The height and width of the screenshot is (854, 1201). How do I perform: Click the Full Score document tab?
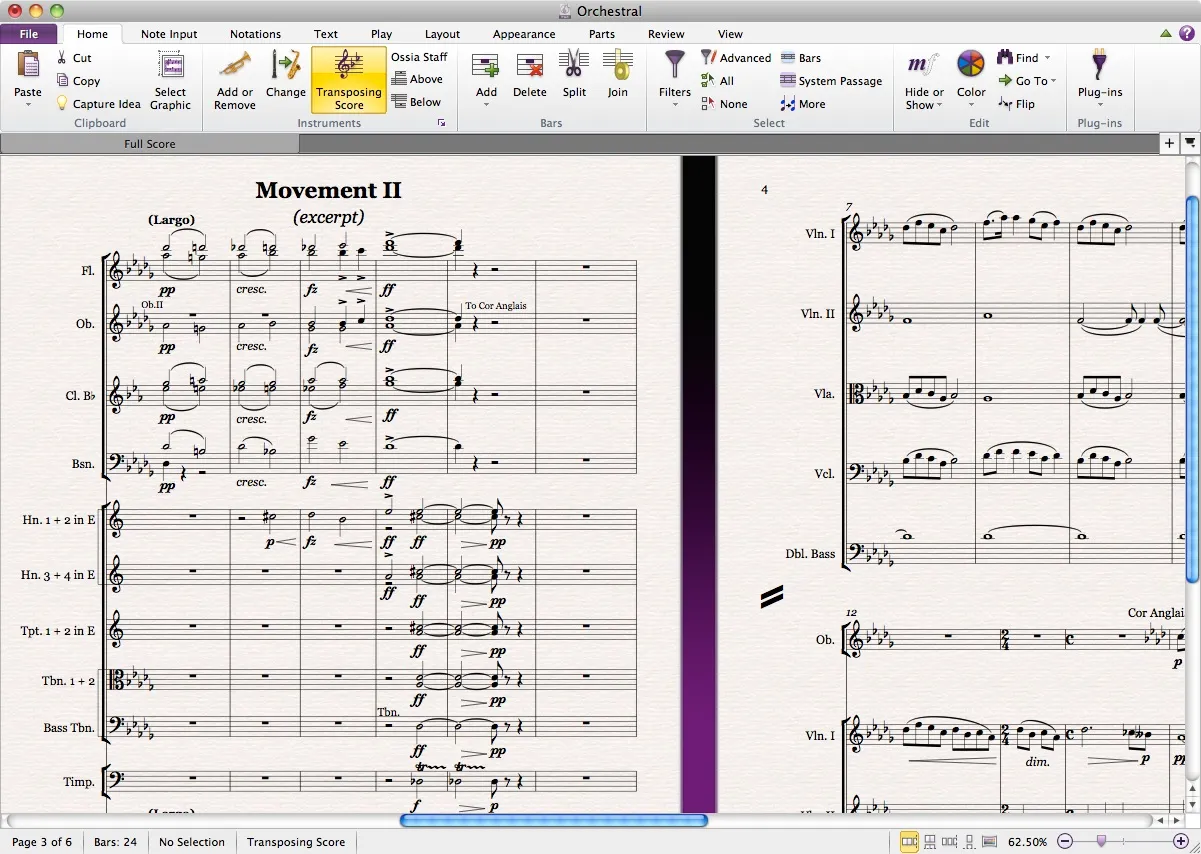150,143
